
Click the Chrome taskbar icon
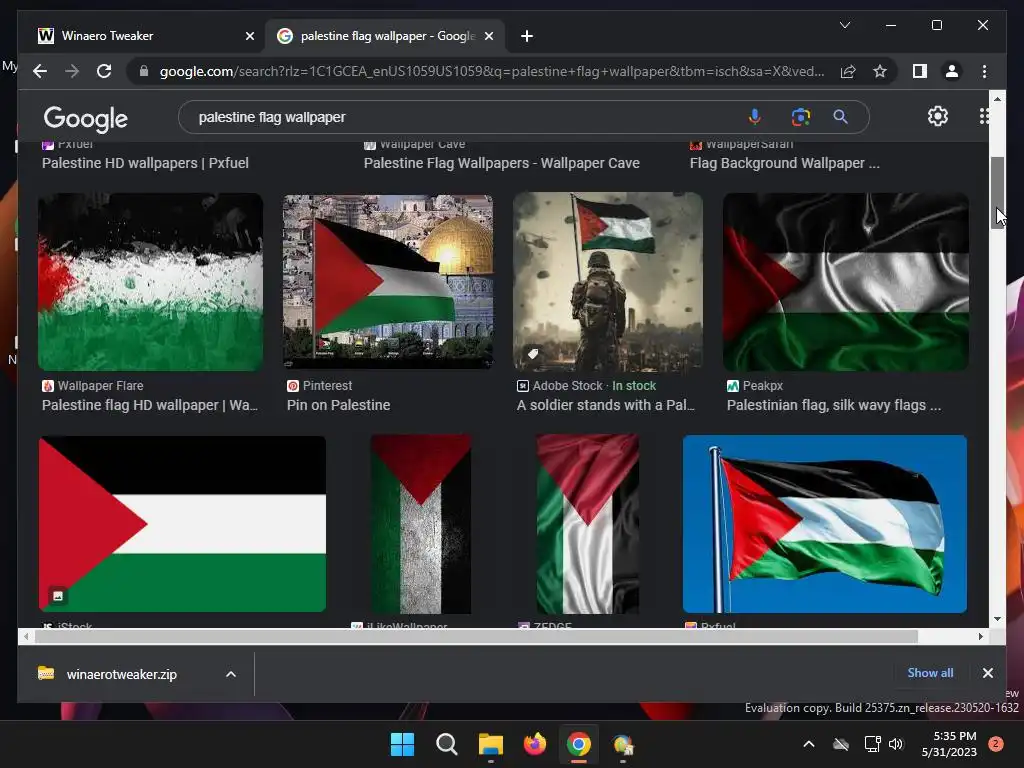pos(579,744)
